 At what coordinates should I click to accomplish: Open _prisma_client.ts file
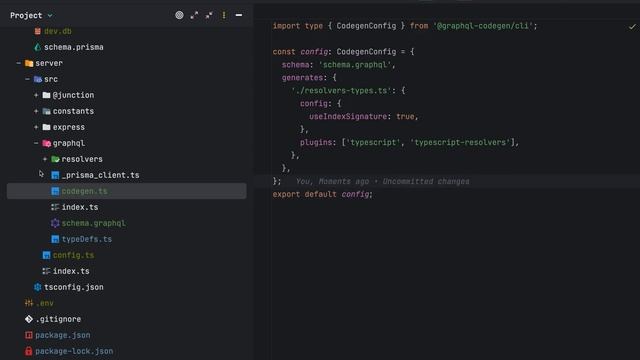pyautogui.click(x=100, y=175)
